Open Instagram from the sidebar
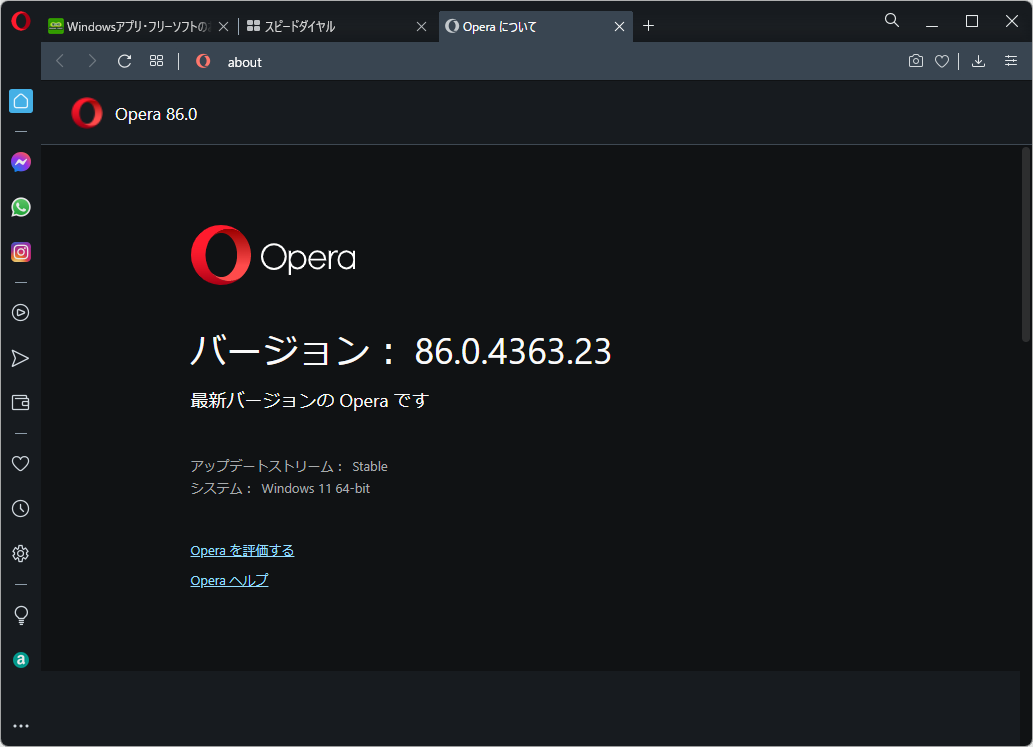Image resolution: width=1033 pixels, height=747 pixels. pos(21,252)
